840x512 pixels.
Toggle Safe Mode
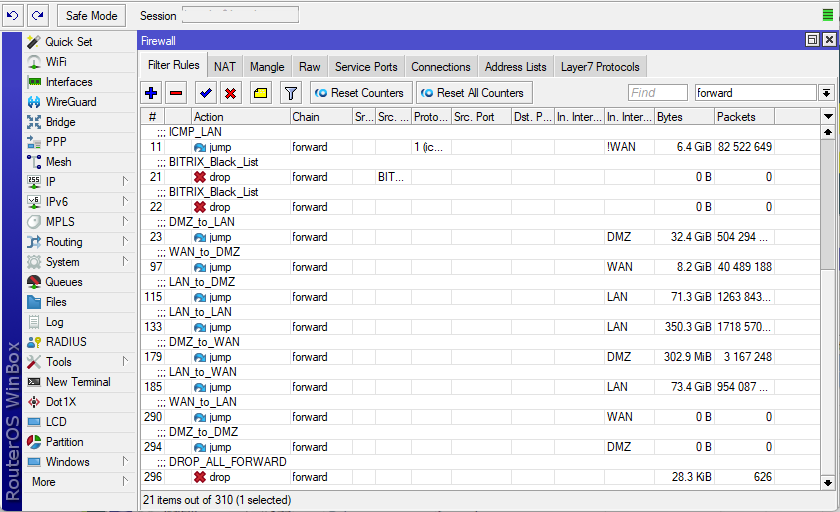pos(91,15)
